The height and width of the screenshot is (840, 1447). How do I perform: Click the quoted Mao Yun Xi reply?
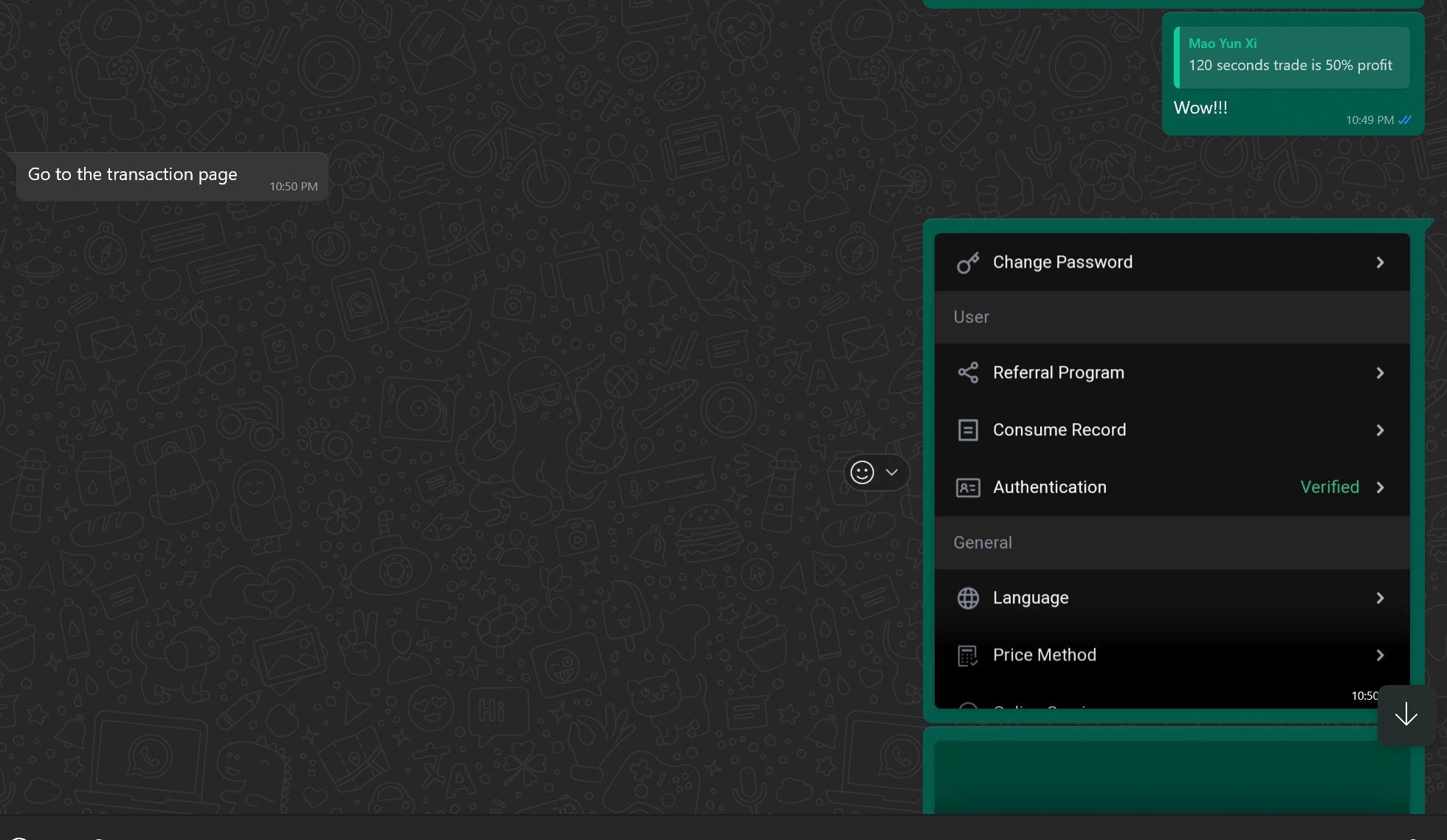pyautogui.click(x=1291, y=57)
